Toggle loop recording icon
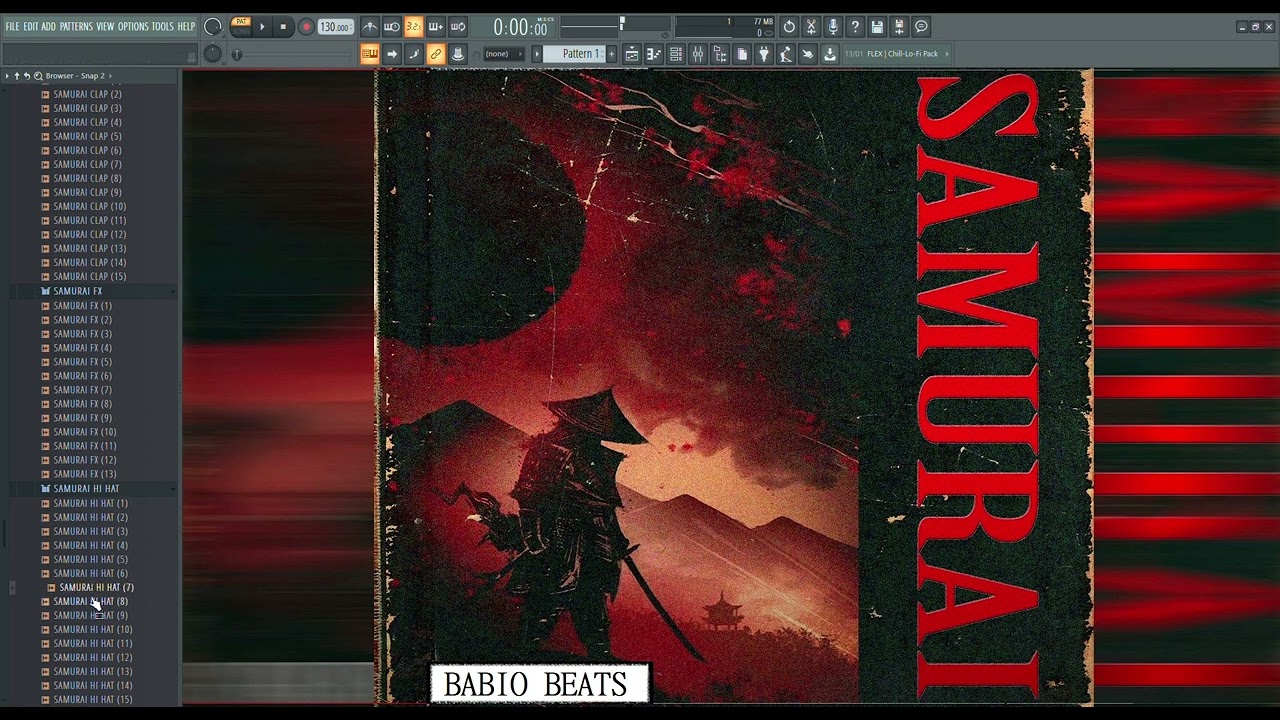1280x720 pixels. click(x=458, y=27)
